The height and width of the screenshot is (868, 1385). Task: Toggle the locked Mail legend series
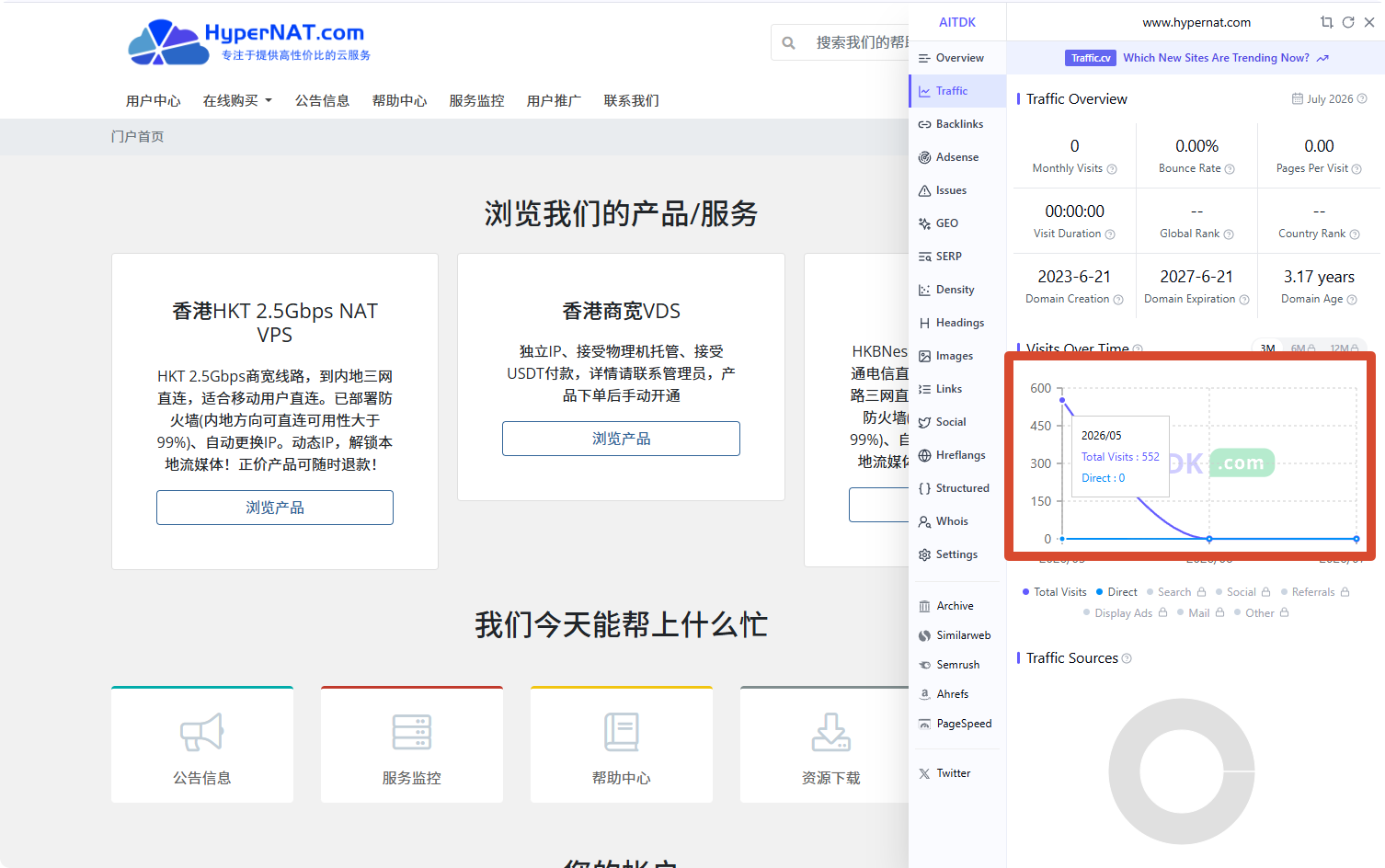[1201, 613]
